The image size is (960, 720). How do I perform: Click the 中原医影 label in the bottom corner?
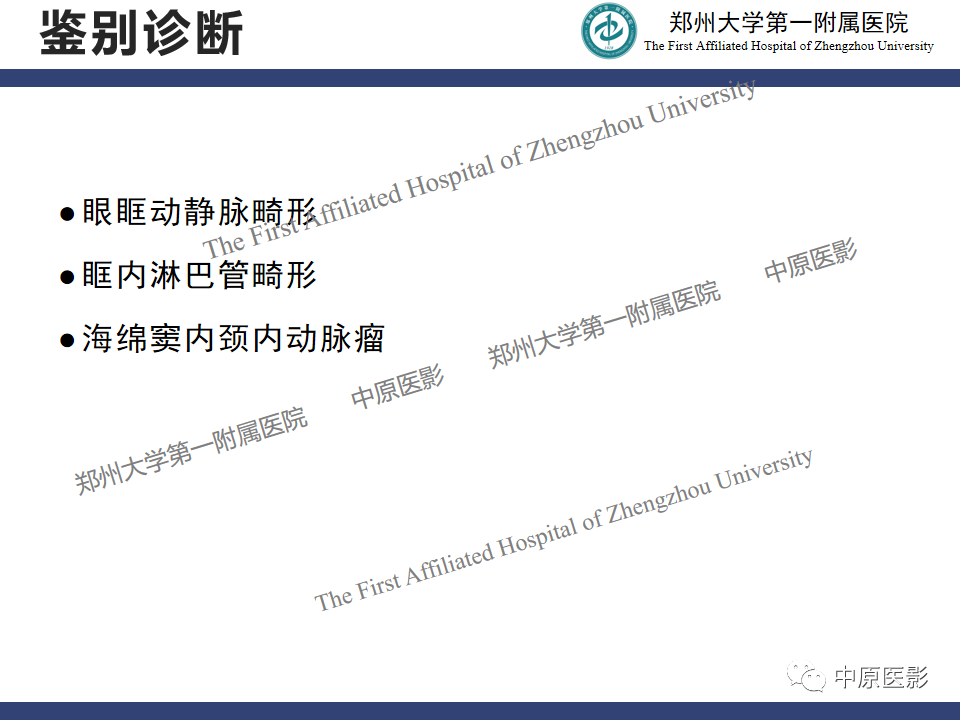pos(882,677)
